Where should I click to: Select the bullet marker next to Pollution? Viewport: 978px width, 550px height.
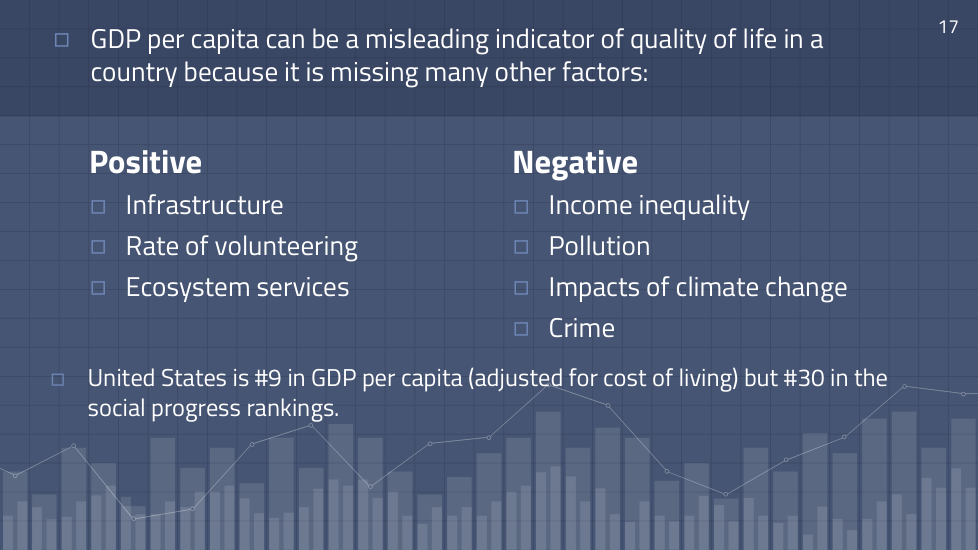(x=521, y=247)
